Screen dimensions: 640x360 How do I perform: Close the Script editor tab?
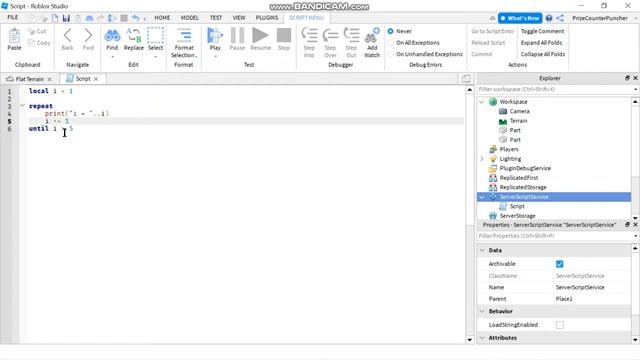click(96, 79)
